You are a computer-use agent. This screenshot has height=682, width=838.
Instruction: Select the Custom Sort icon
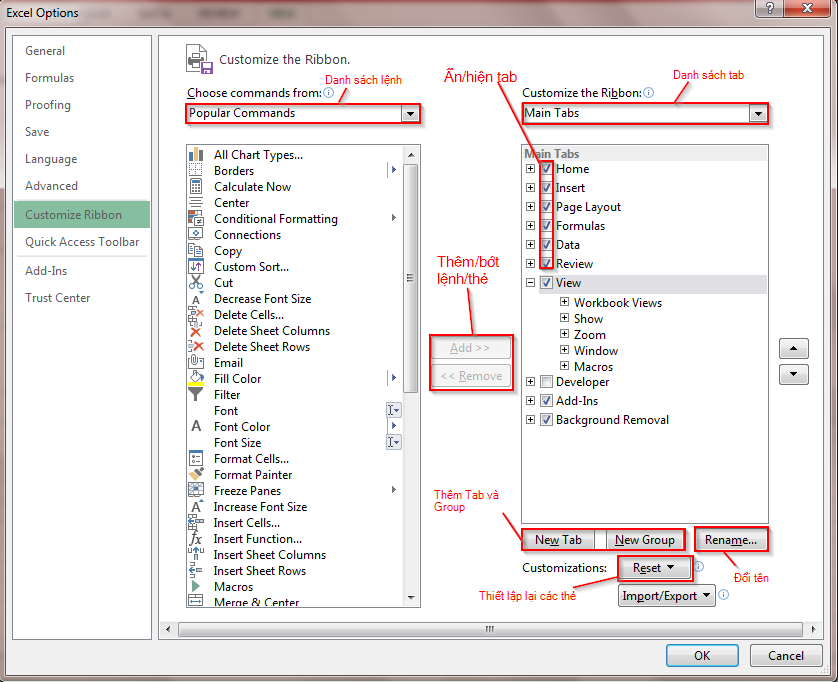click(196, 266)
